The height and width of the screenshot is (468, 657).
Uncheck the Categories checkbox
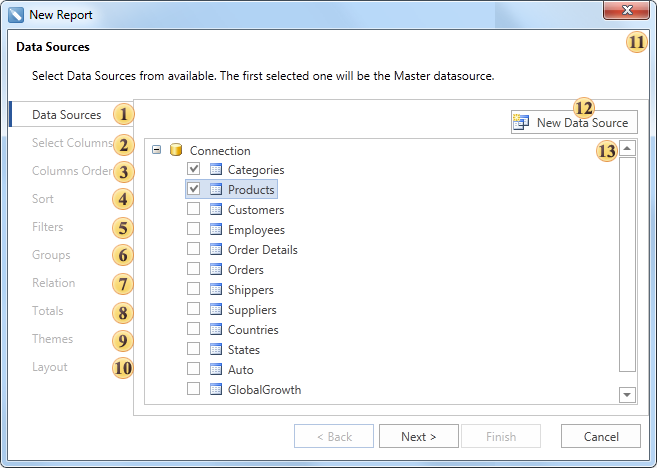point(194,170)
